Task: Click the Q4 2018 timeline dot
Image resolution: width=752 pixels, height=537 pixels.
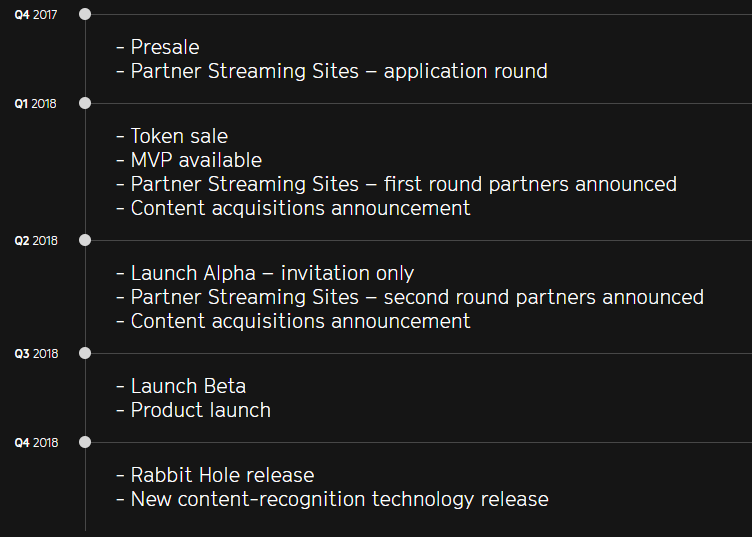Action: click(x=85, y=442)
